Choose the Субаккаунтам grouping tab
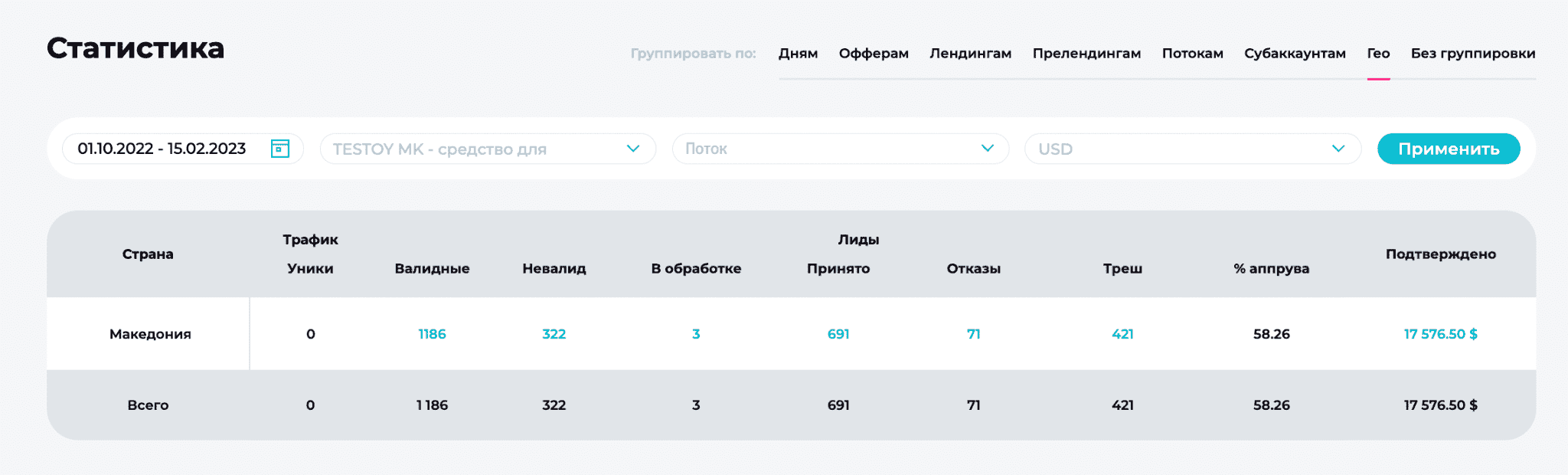Viewport: 1568px width, 475px height. point(1295,54)
